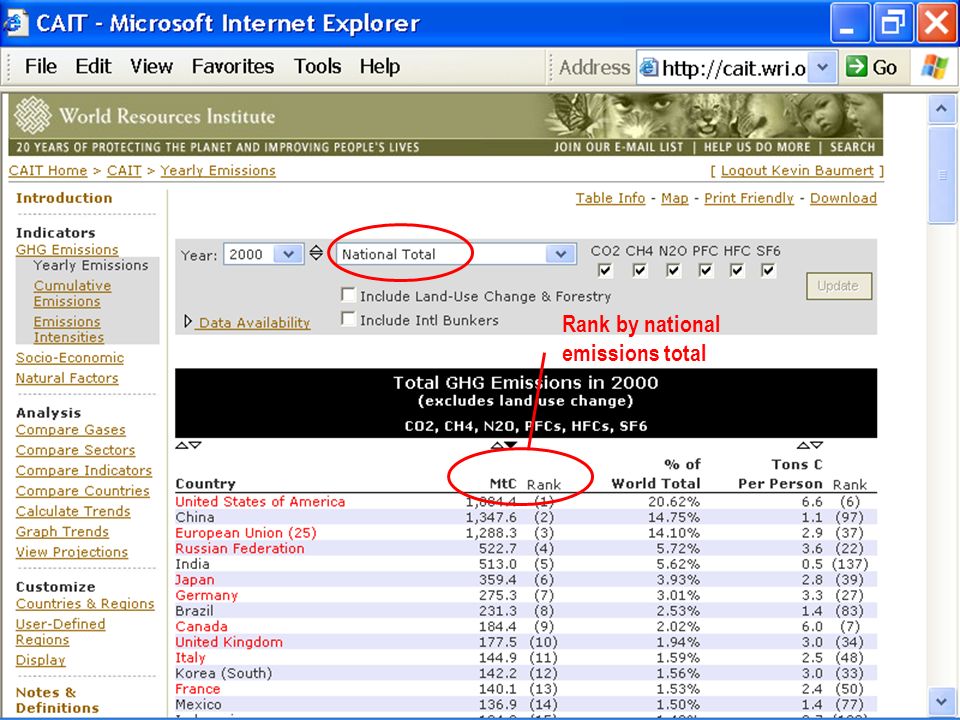
Task: Open the Table Info link
Action: click(x=610, y=198)
